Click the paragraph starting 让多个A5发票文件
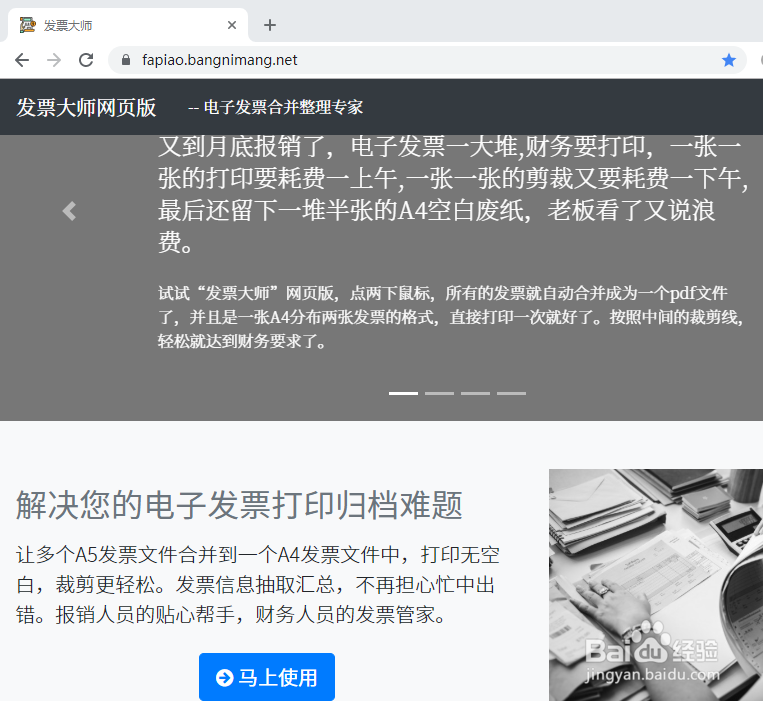This screenshot has width=763, height=701. coord(257,585)
